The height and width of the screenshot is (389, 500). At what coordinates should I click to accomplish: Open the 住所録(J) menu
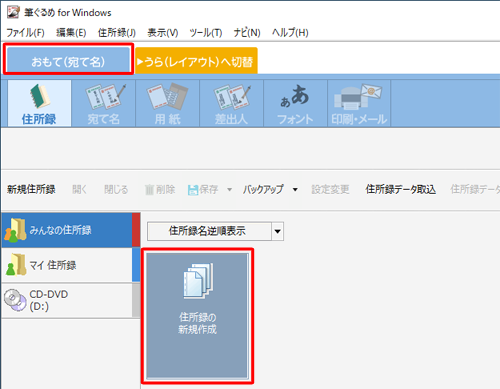point(117,33)
